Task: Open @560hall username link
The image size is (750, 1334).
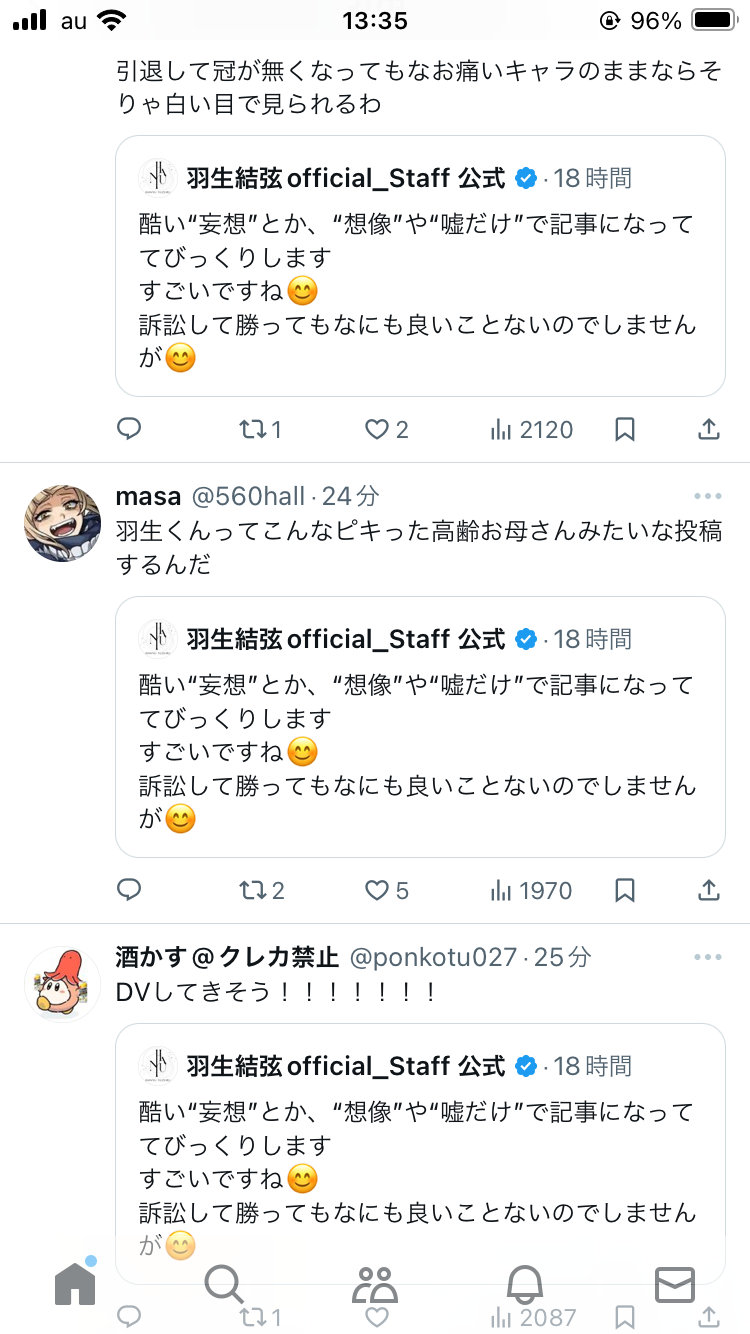Action: coord(249,496)
